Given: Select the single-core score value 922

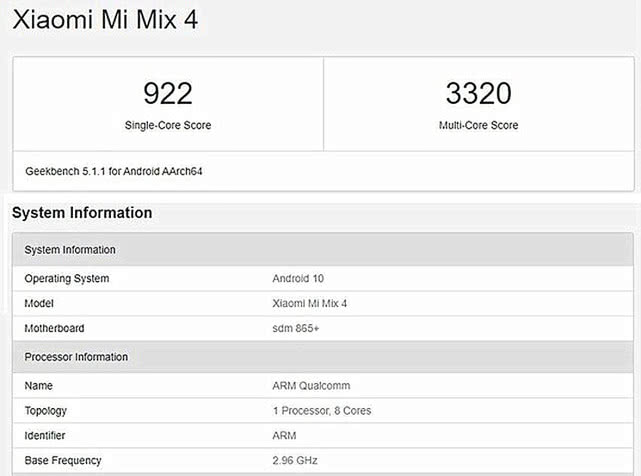Looking at the screenshot, I should [x=168, y=93].
